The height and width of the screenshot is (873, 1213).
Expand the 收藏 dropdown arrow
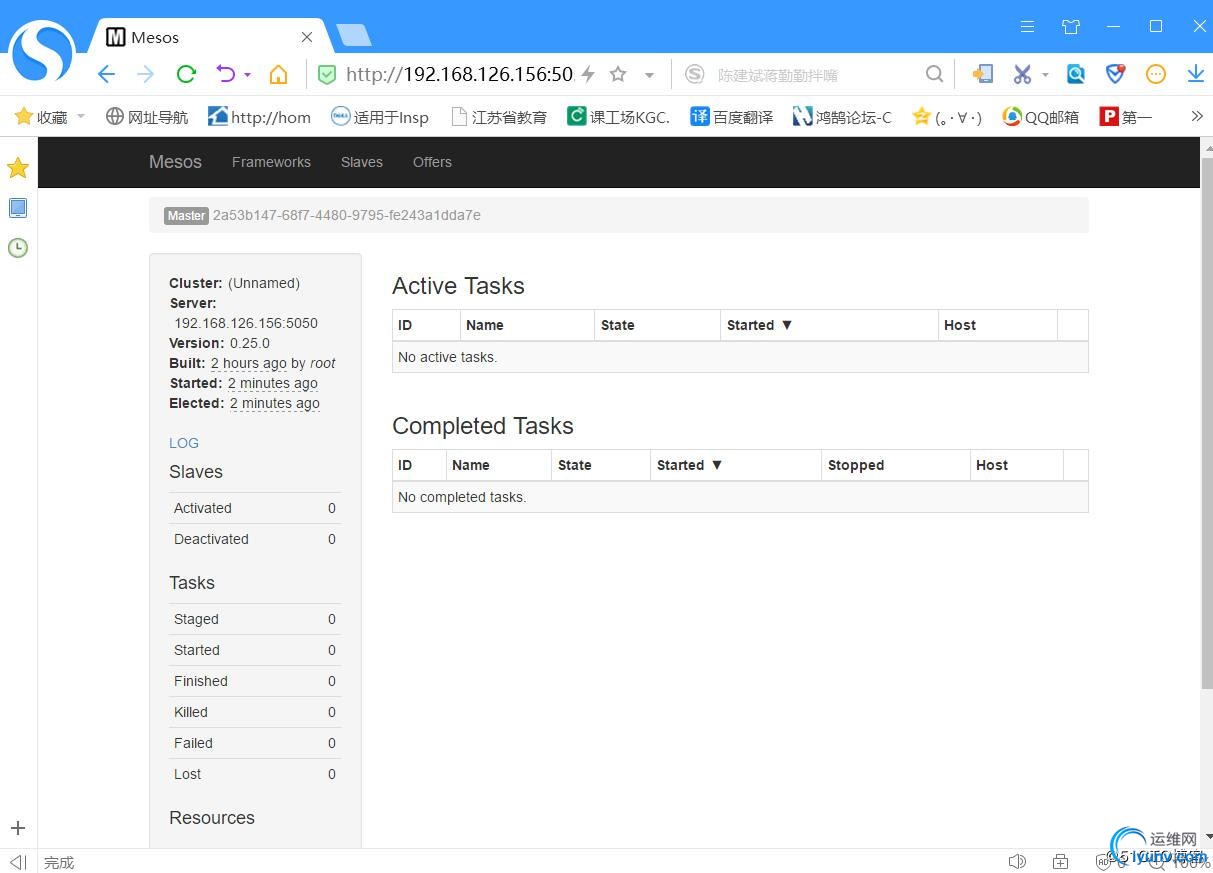click(x=81, y=117)
